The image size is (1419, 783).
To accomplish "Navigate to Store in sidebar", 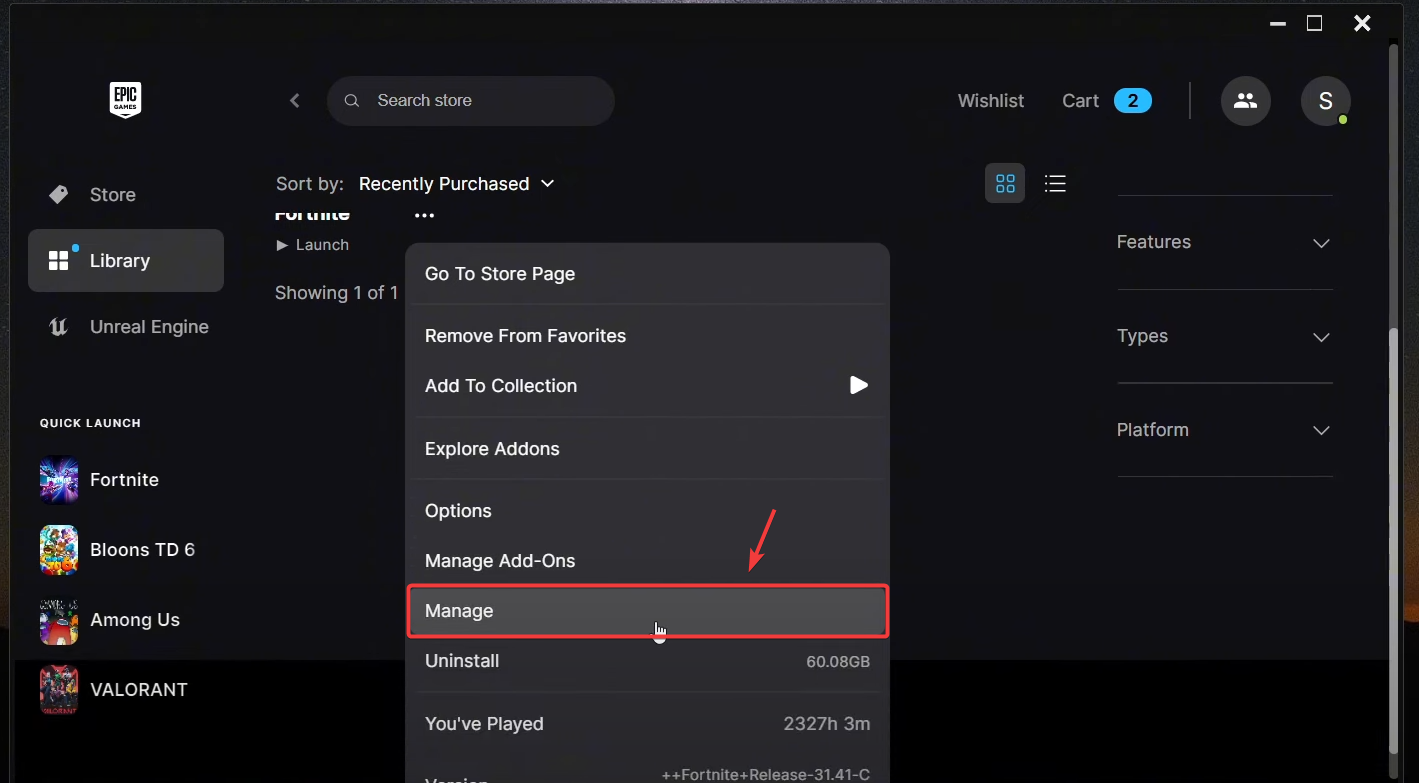I will 126,195.
